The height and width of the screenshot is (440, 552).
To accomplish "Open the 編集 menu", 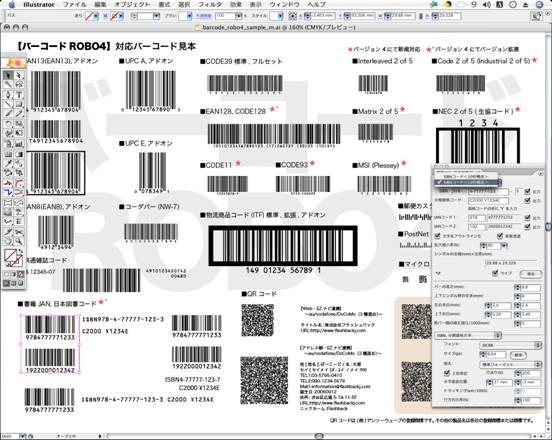I will (100, 5).
